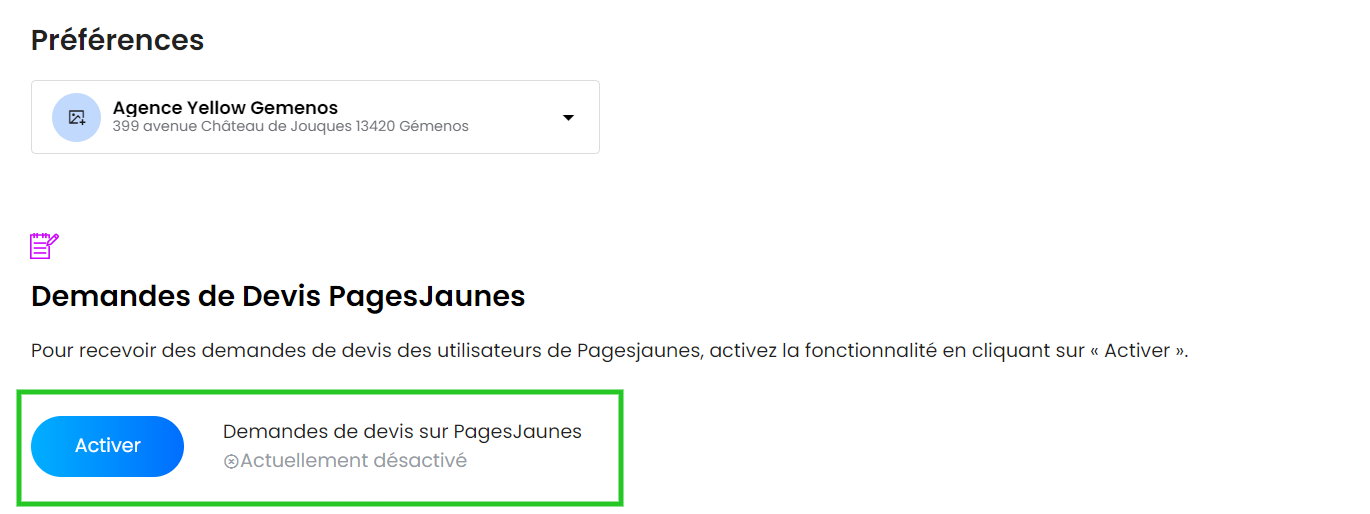Click the Actuellement désactivé status text
1370x514 pixels.
tap(353, 461)
